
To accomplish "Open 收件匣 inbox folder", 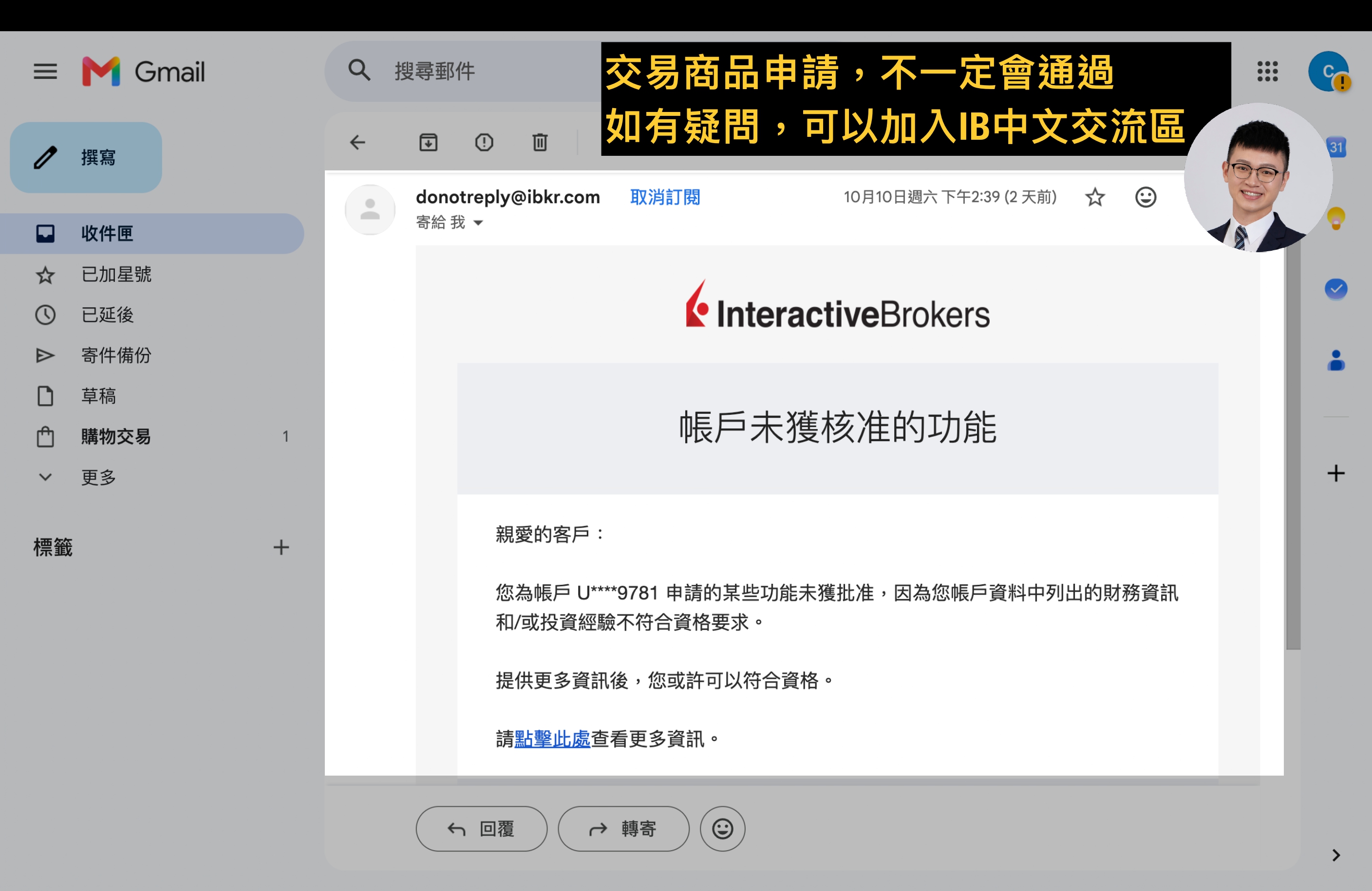I will 152,233.
